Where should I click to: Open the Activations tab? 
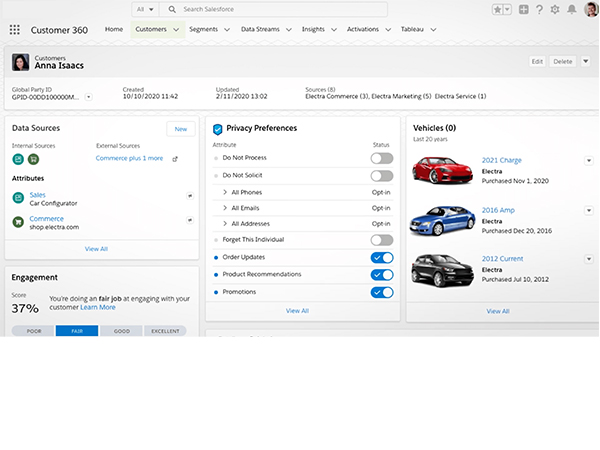point(363,29)
